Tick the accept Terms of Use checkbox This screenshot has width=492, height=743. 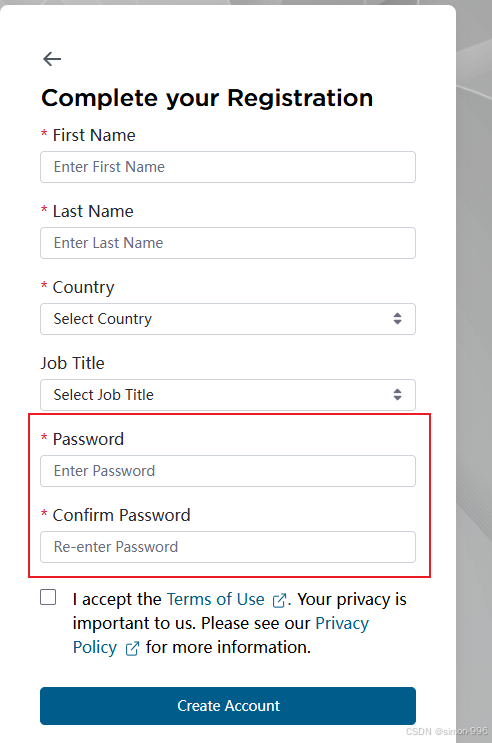tap(48, 597)
